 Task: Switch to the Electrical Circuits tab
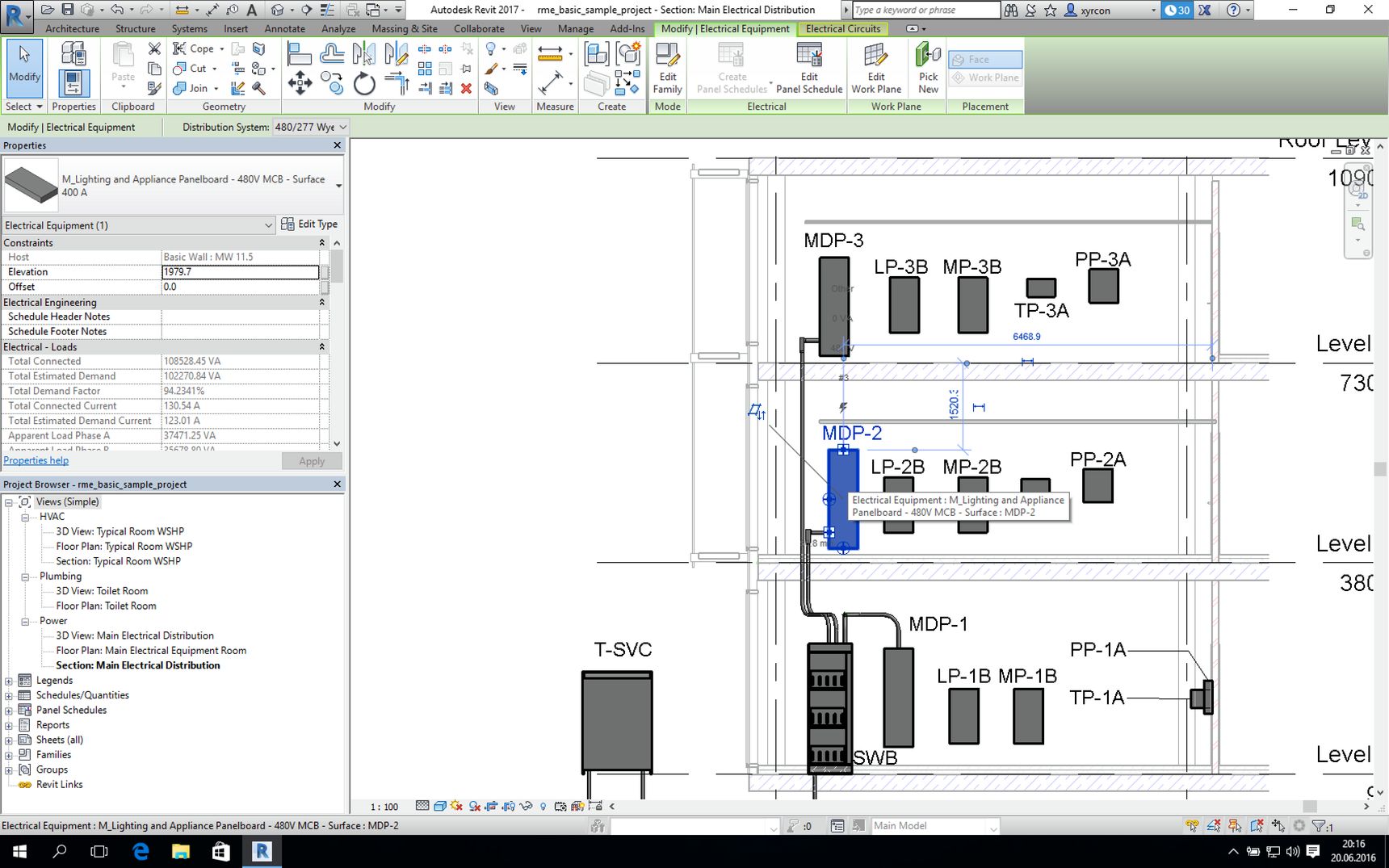click(x=843, y=28)
